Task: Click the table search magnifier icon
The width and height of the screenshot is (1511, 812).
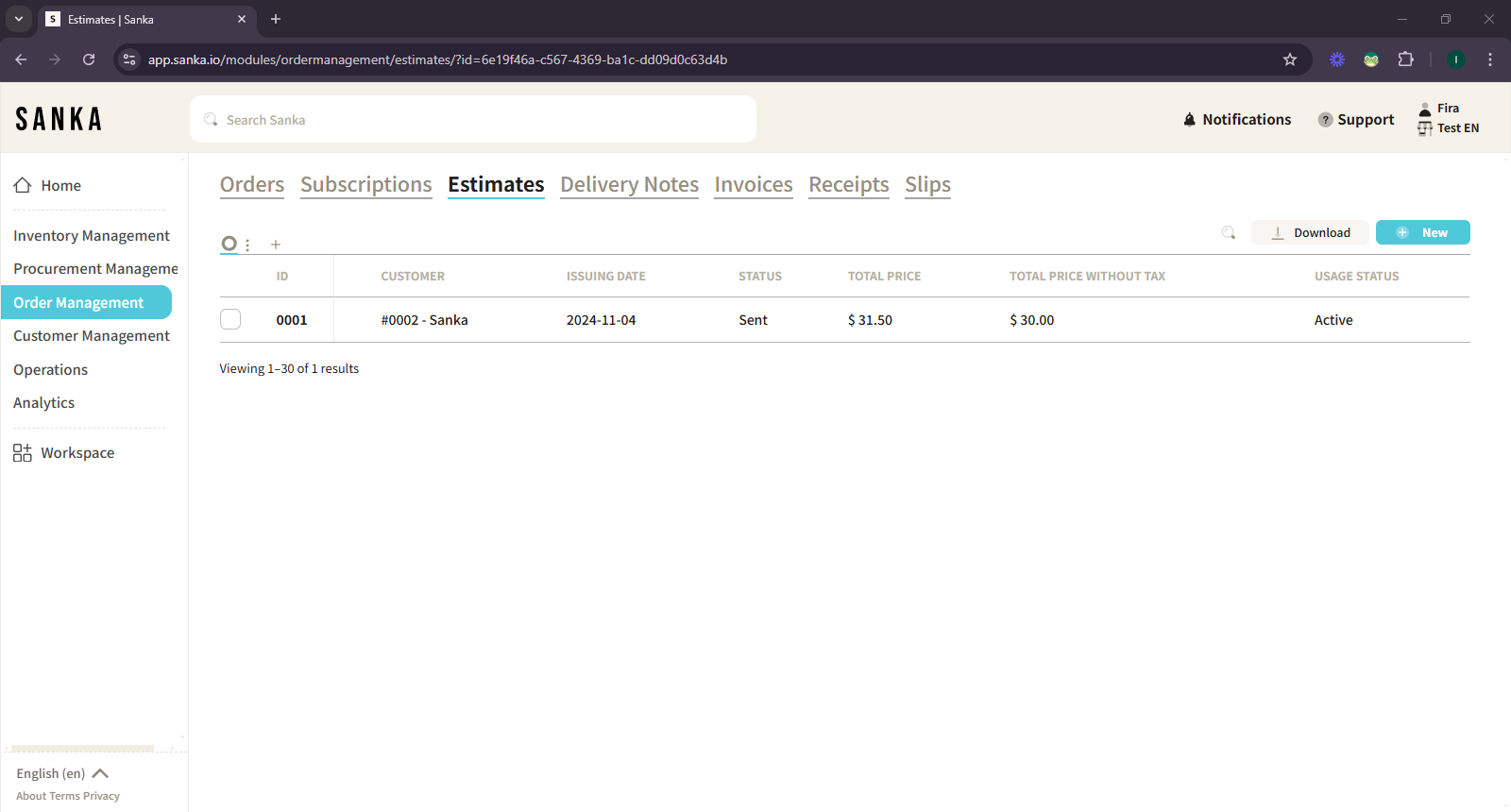Action: point(1228,233)
